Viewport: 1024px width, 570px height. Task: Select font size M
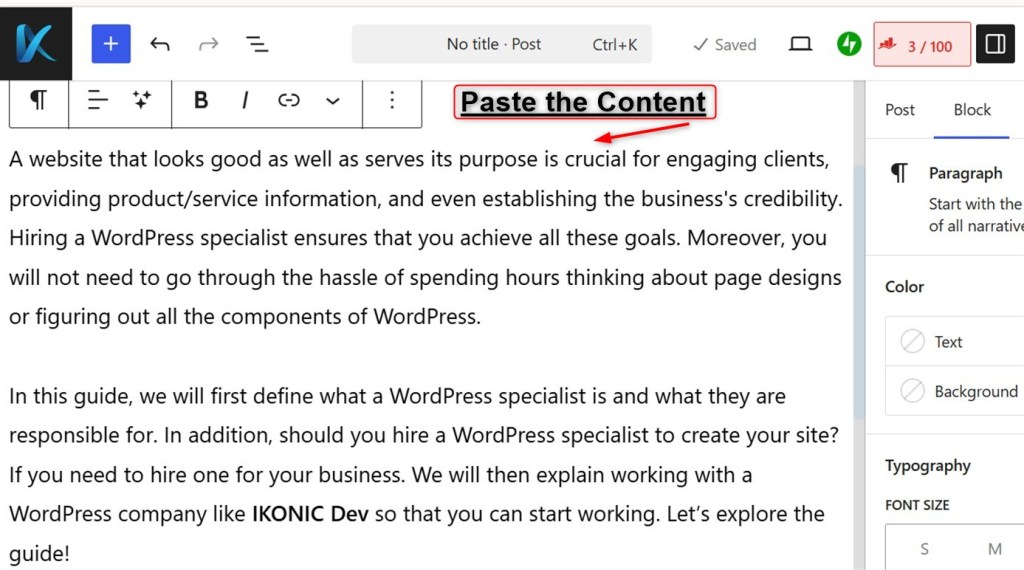(x=995, y=549)
